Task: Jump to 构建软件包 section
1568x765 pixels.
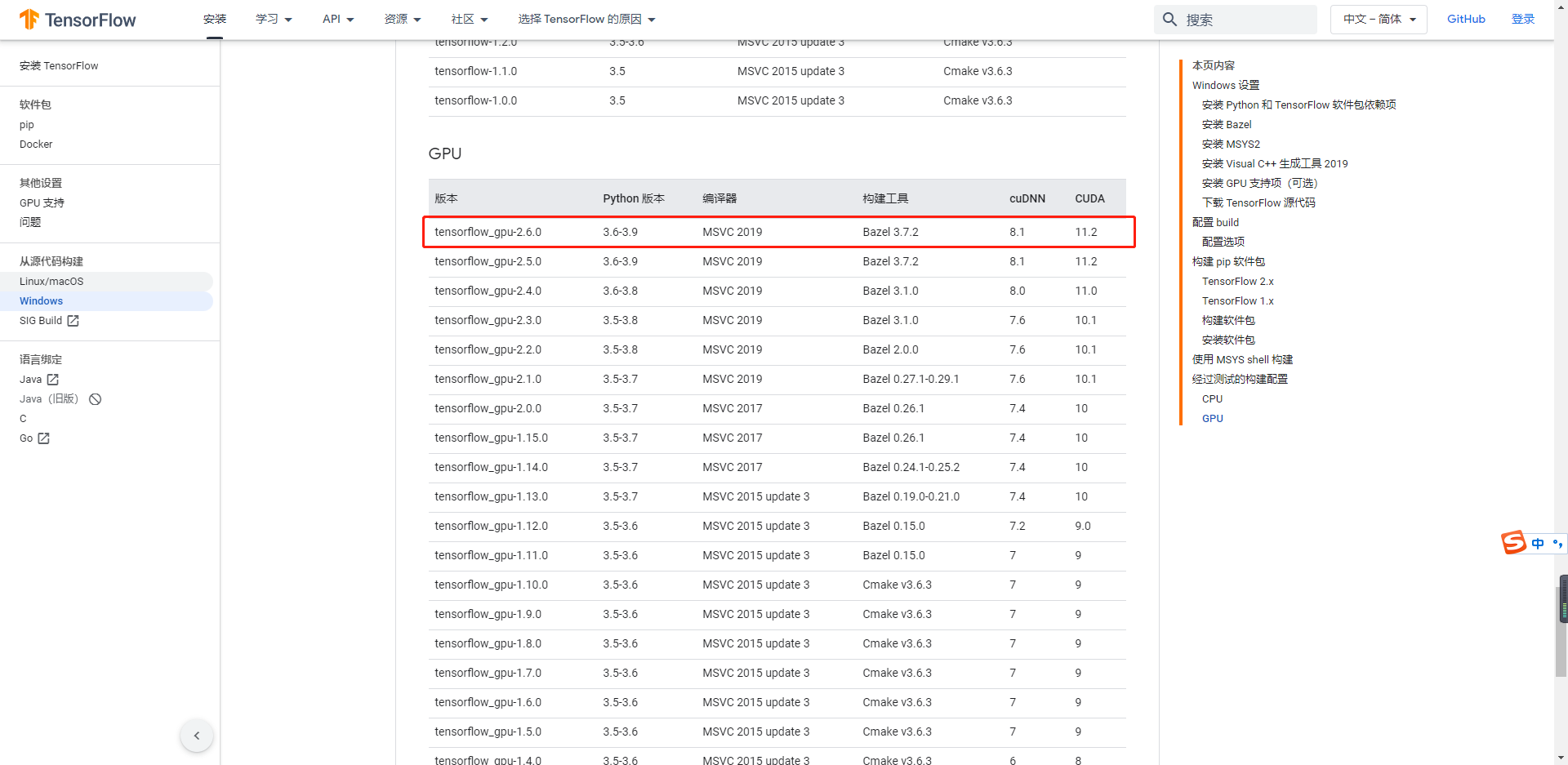Action: point(1228,321)
